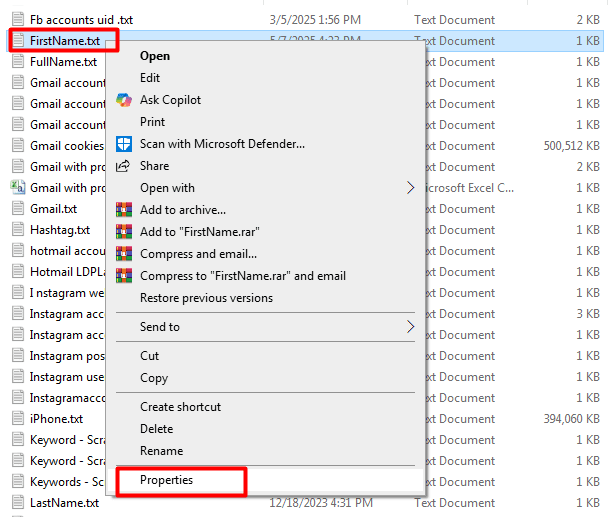613x517 pixels.
Task: Click the Hotmail LDPL file icon
Action: point(18,271)
